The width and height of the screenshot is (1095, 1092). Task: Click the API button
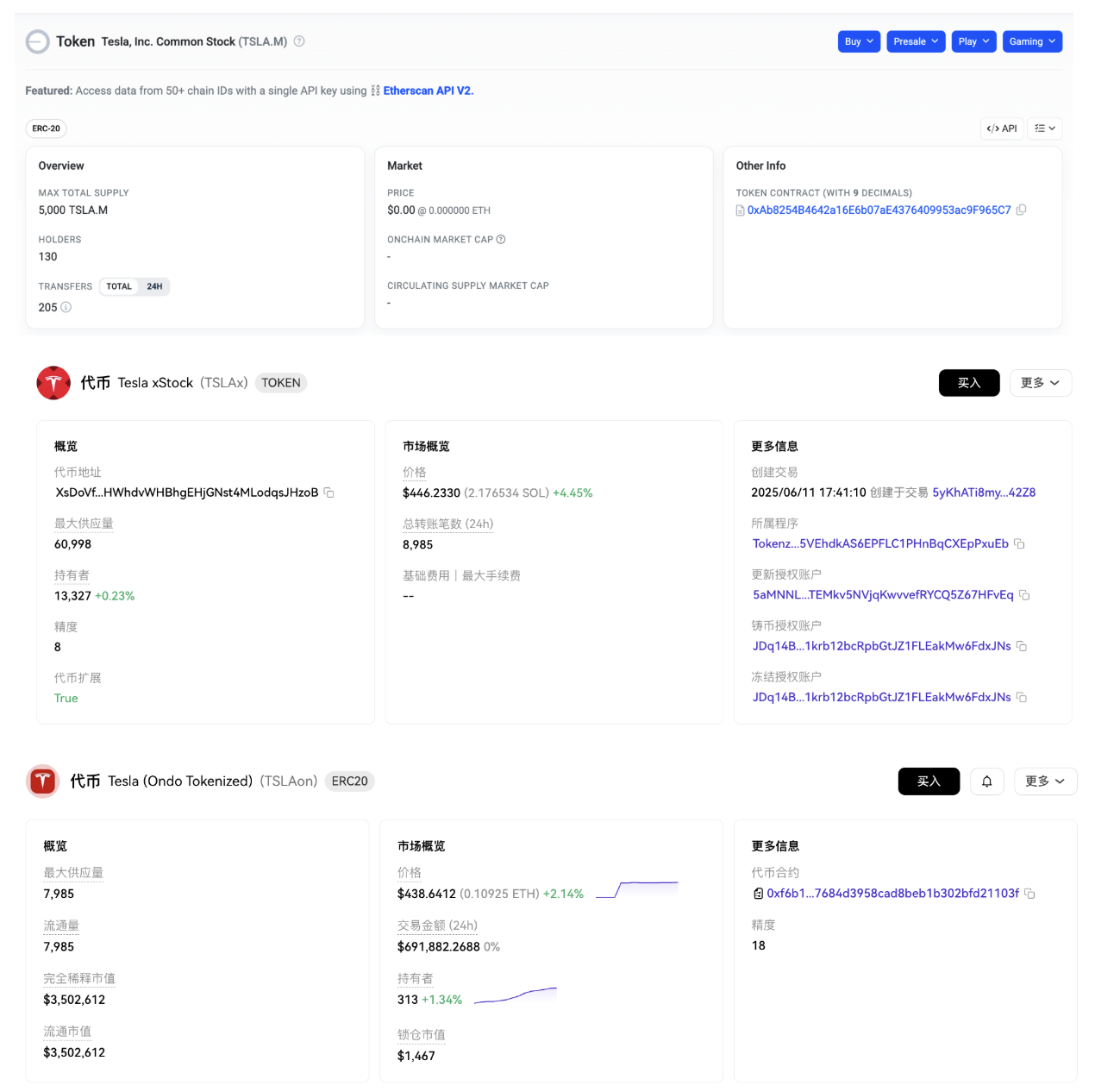[1002, 129]
